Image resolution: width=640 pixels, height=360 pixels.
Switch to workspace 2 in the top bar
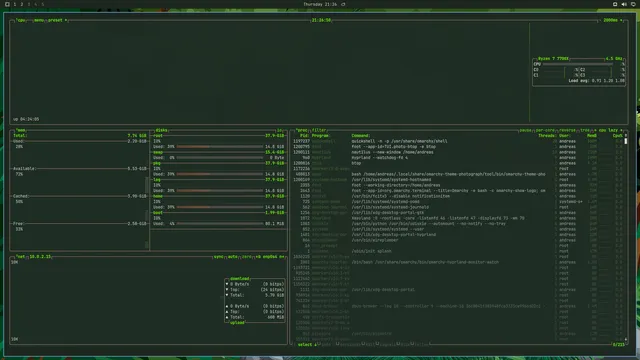pos(22,4)
